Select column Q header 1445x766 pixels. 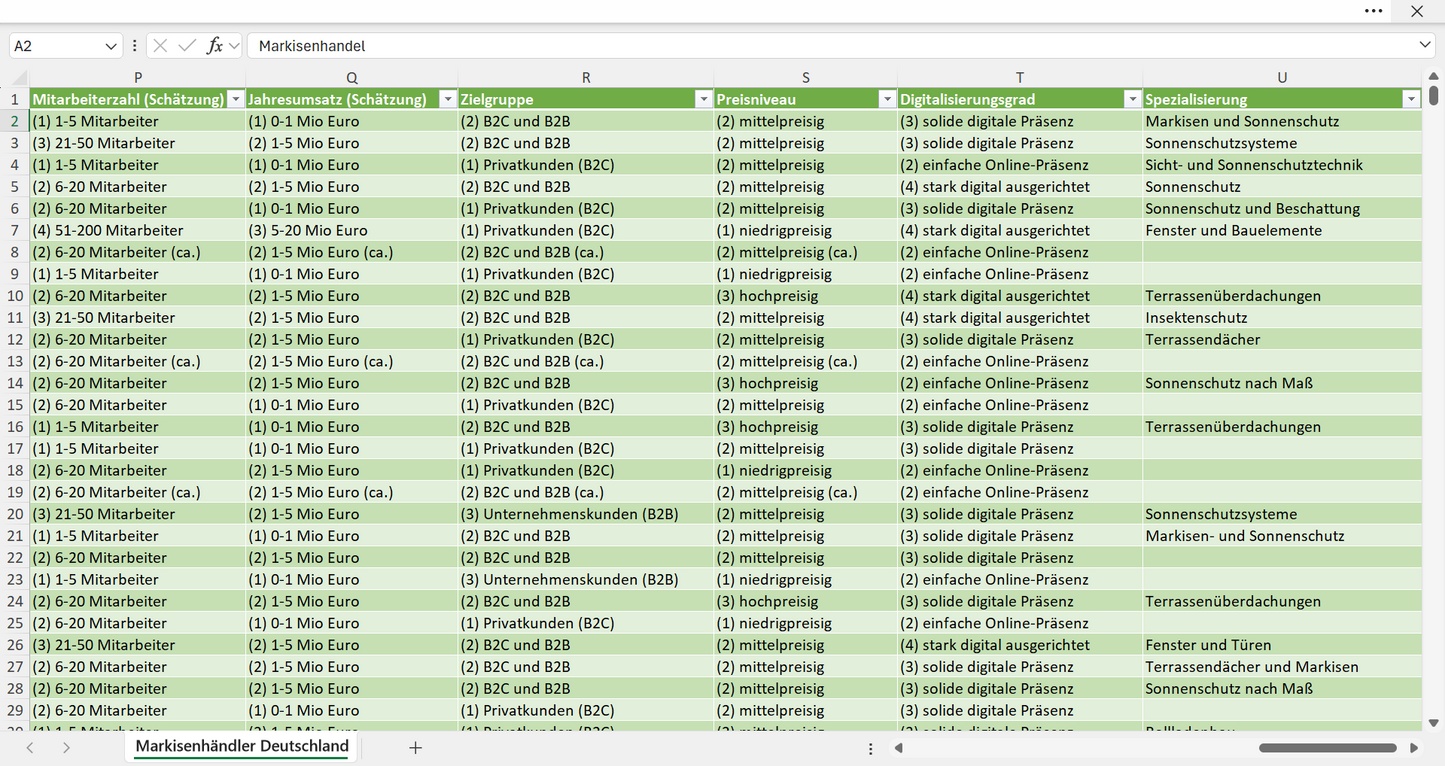352,77
